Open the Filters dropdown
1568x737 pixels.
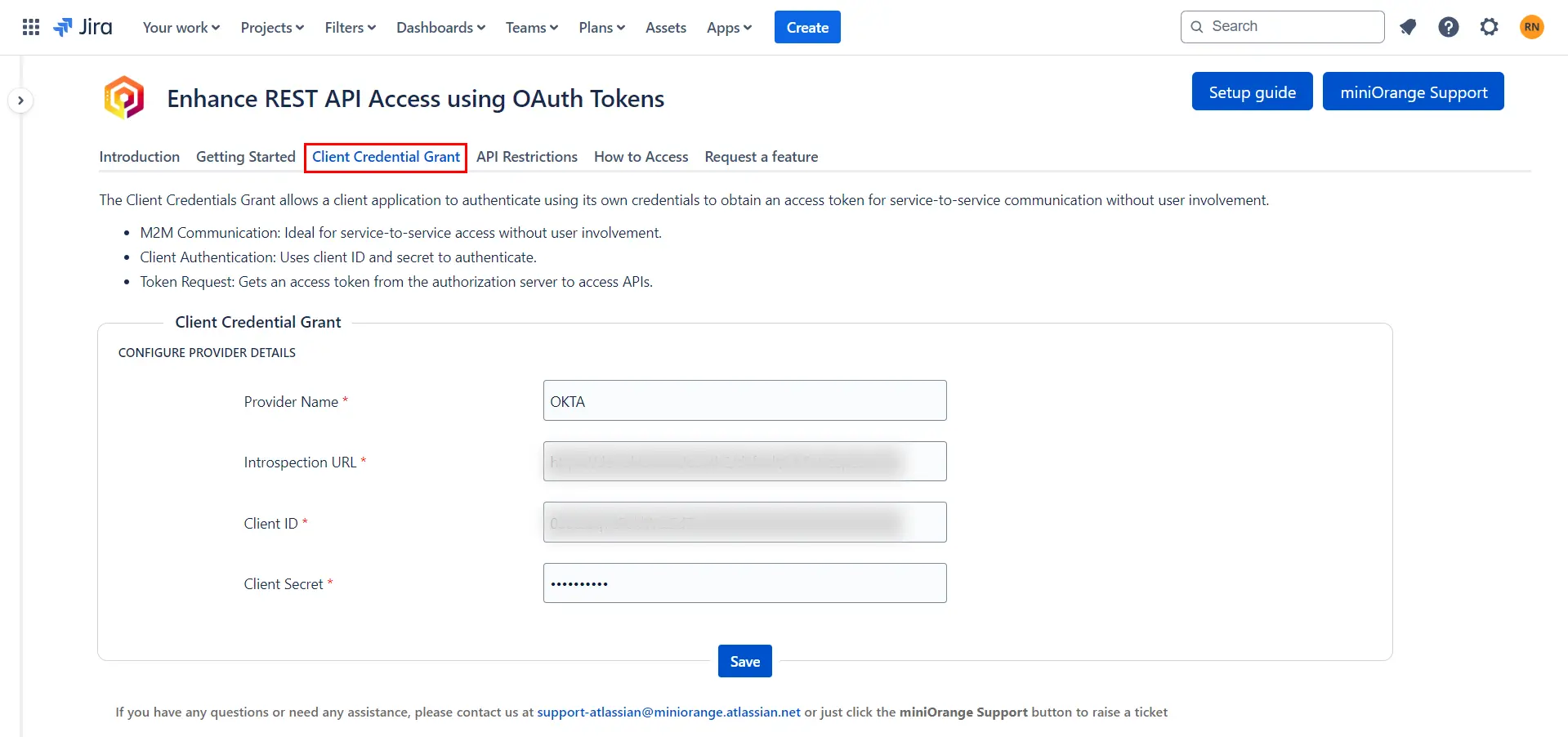tap(350, 27)
